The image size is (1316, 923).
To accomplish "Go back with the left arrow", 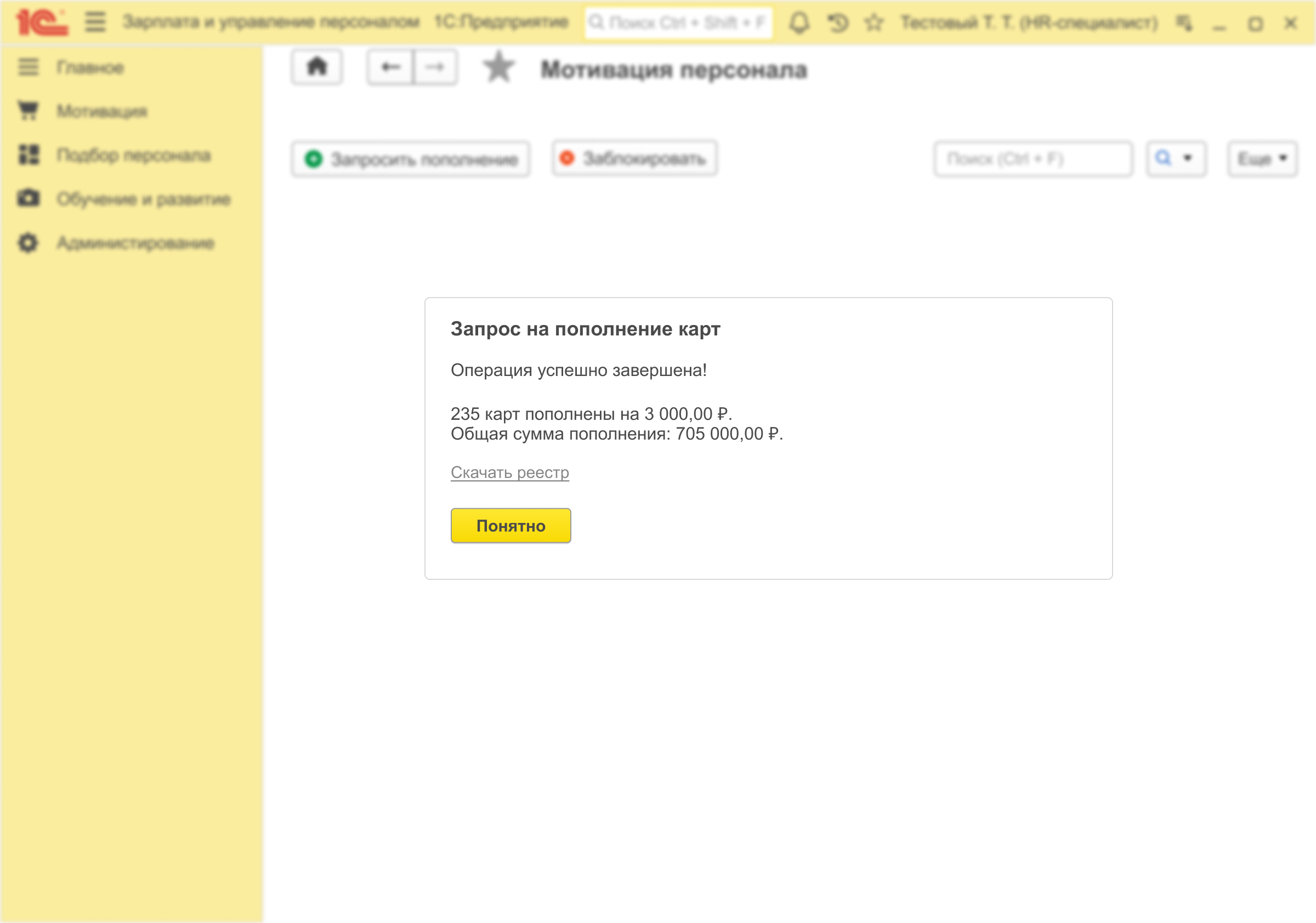I will point(390,67).
